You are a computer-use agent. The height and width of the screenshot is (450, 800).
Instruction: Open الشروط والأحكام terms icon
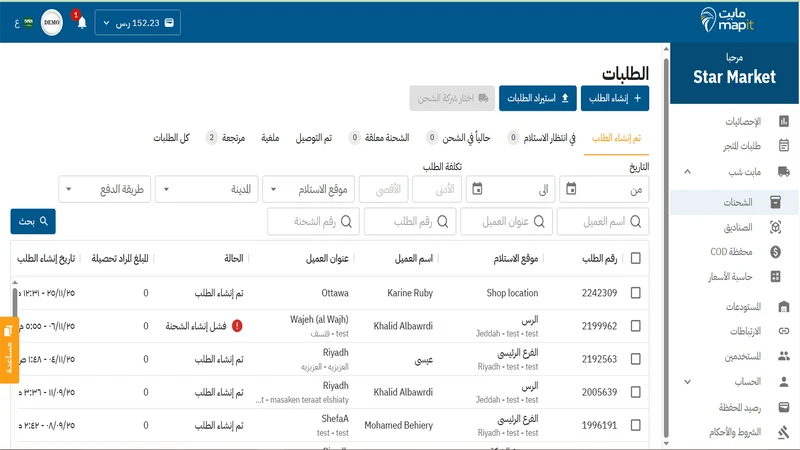pyautogui.click(x=784, y=432)
